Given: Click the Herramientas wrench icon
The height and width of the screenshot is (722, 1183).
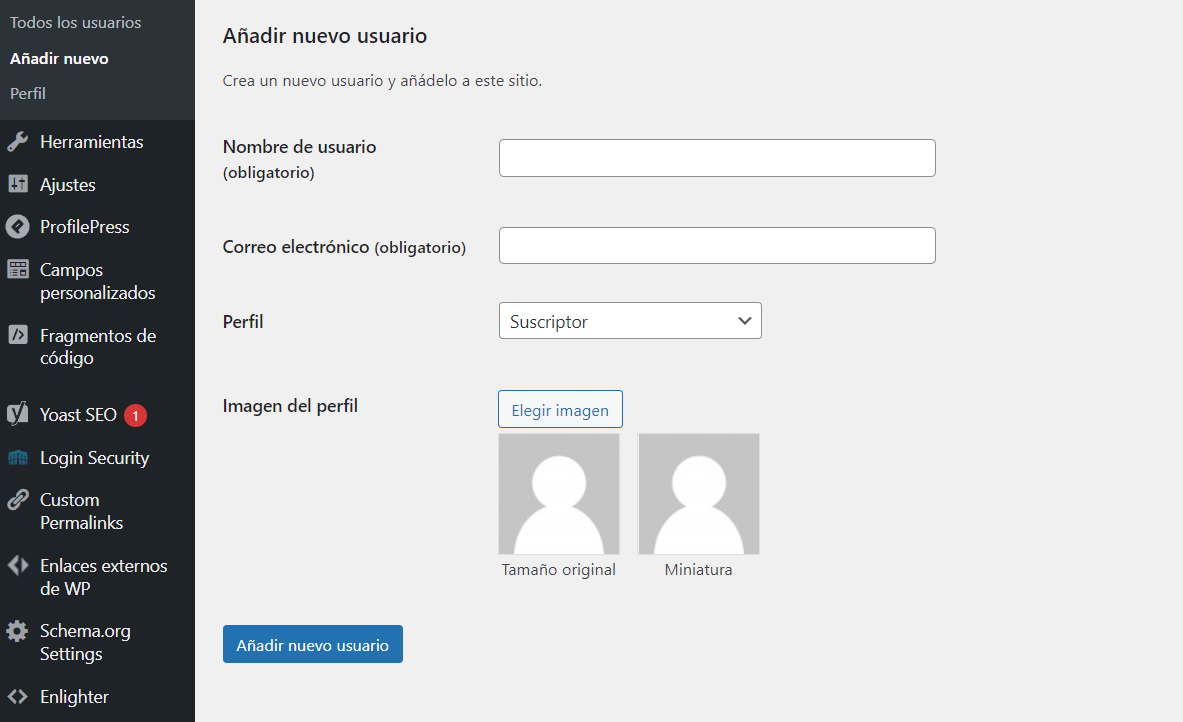Looking at the screenshot, I should point(20,141).
